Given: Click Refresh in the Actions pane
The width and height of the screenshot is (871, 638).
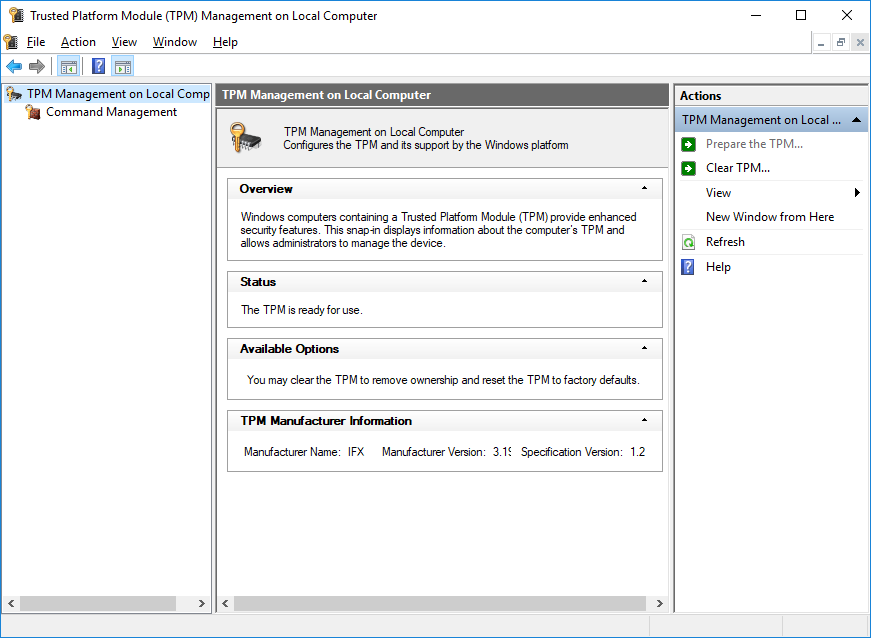Looking at the screenshot, I should (x=725, y=242).
